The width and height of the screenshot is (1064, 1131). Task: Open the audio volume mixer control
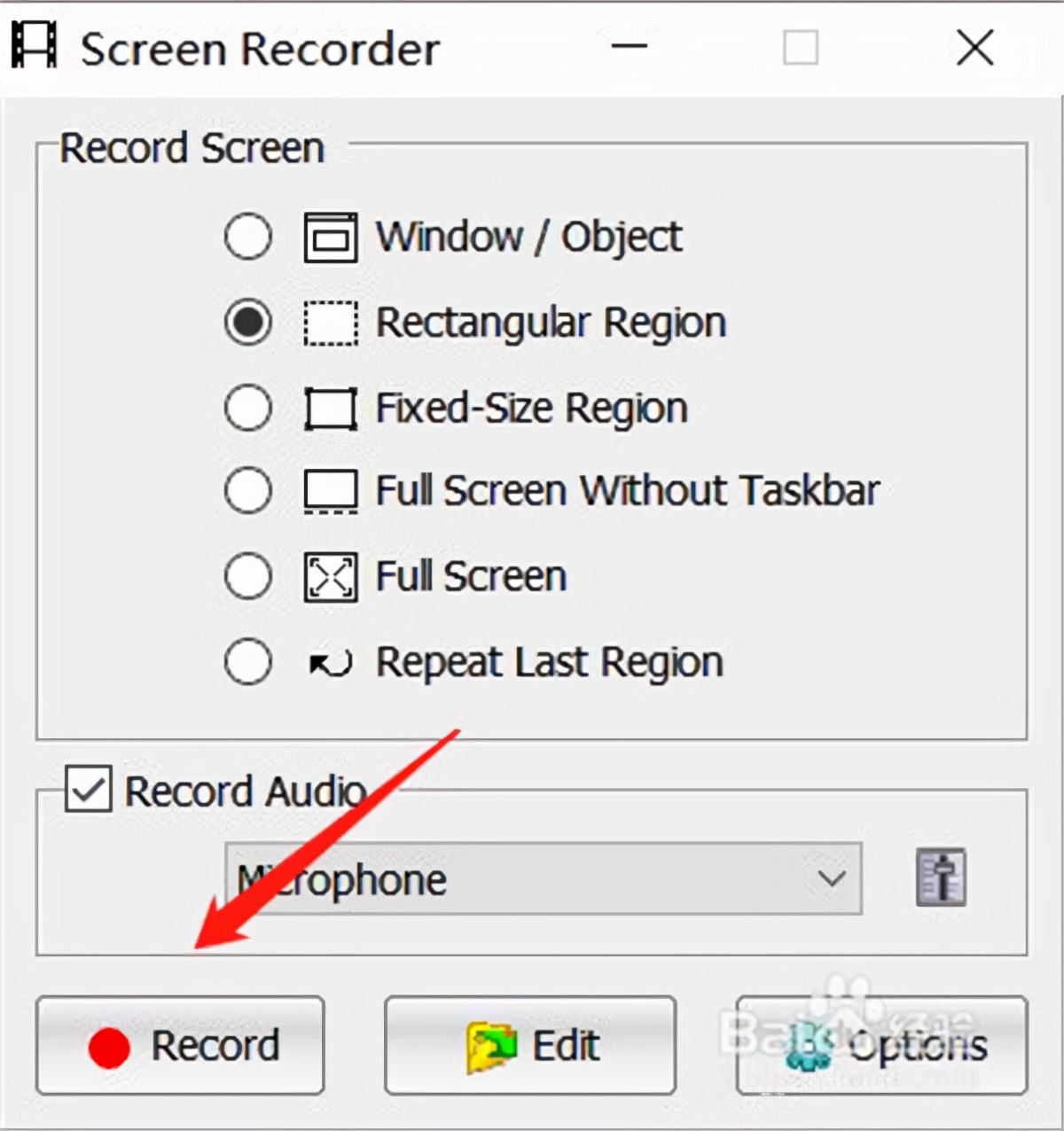(941, 878)
